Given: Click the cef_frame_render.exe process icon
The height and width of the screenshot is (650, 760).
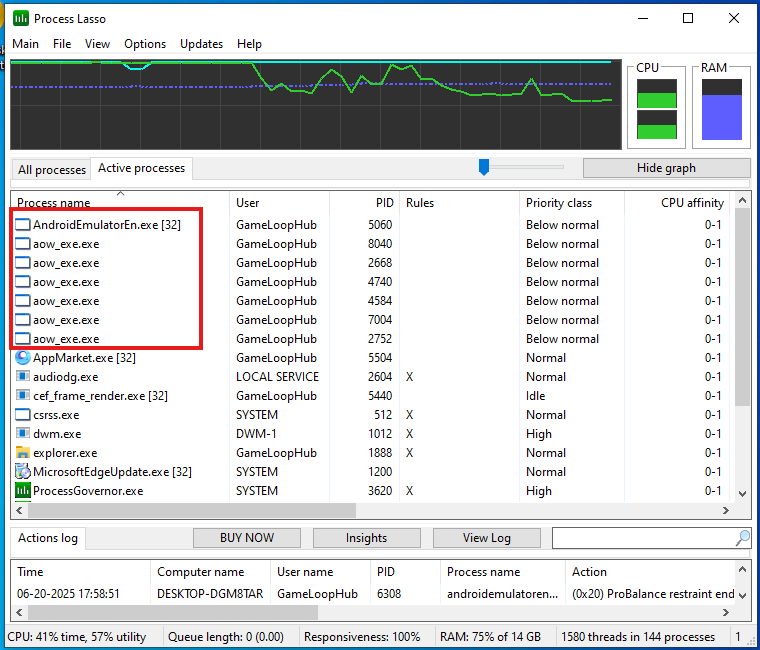Looking at the screenshot, I should (x=23, y=396).
